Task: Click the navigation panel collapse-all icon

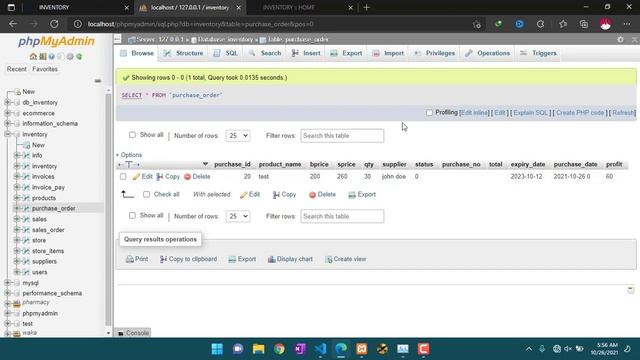Action: pos(98,81)
